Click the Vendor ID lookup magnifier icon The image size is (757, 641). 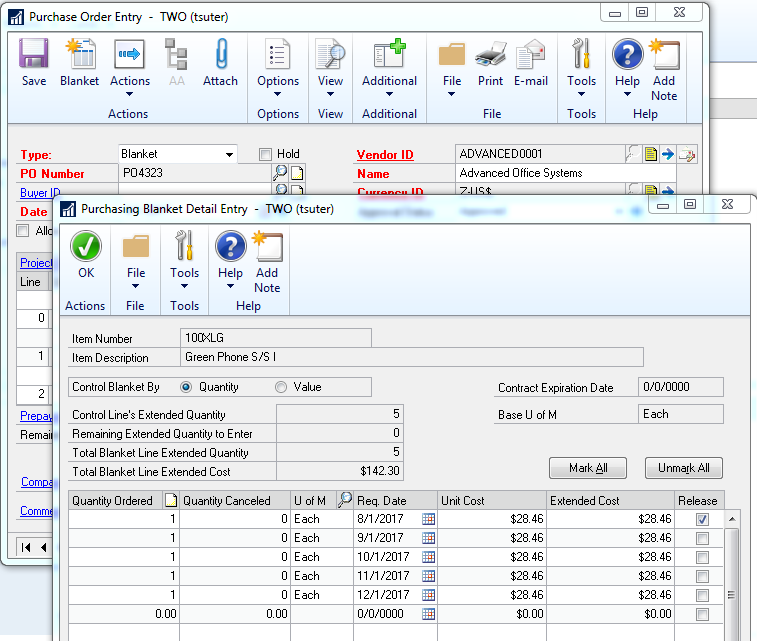pyautogui.click(x=633, y=154)
